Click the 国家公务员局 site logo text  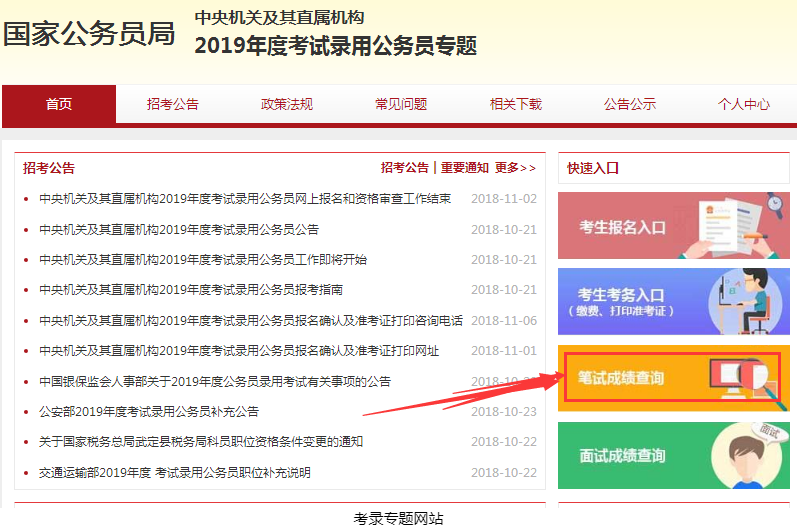click(89, 34)
